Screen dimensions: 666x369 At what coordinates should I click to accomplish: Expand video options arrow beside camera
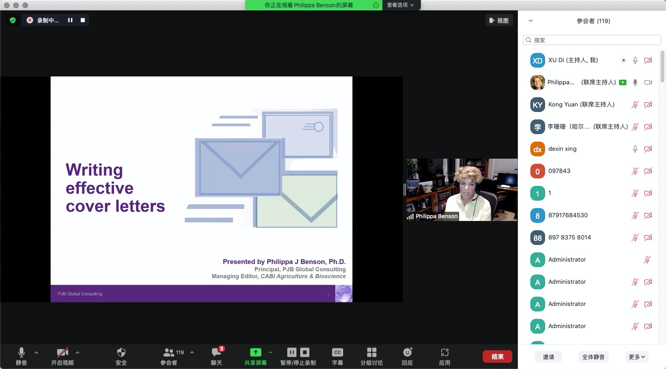pos(77,352)
